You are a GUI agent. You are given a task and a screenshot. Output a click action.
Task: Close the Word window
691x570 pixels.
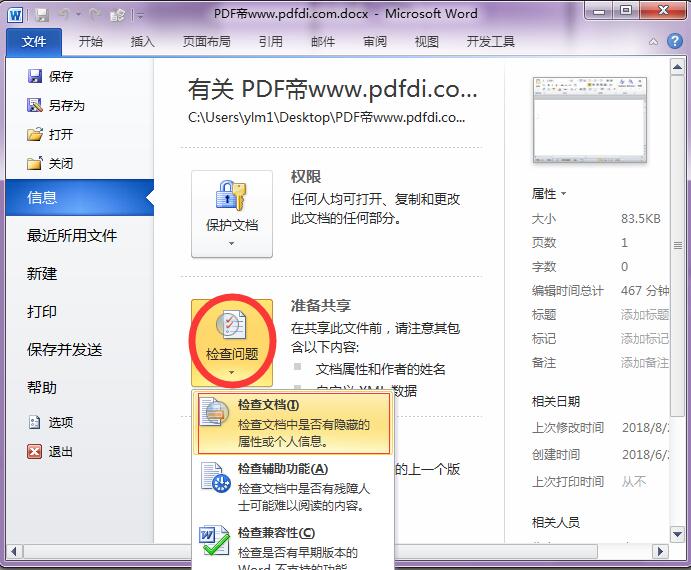(x=663, y=11)
